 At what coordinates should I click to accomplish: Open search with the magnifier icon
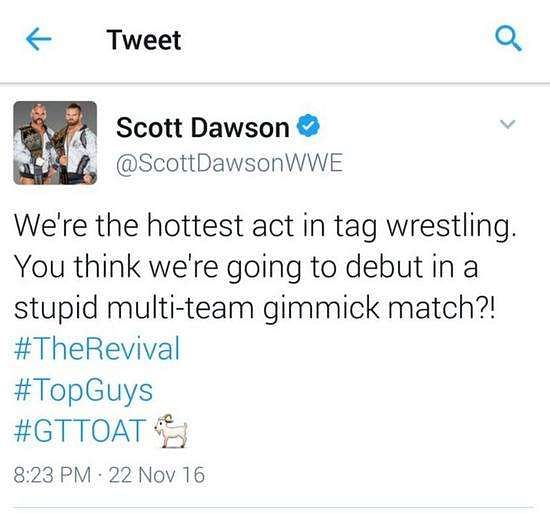[508, 39]
